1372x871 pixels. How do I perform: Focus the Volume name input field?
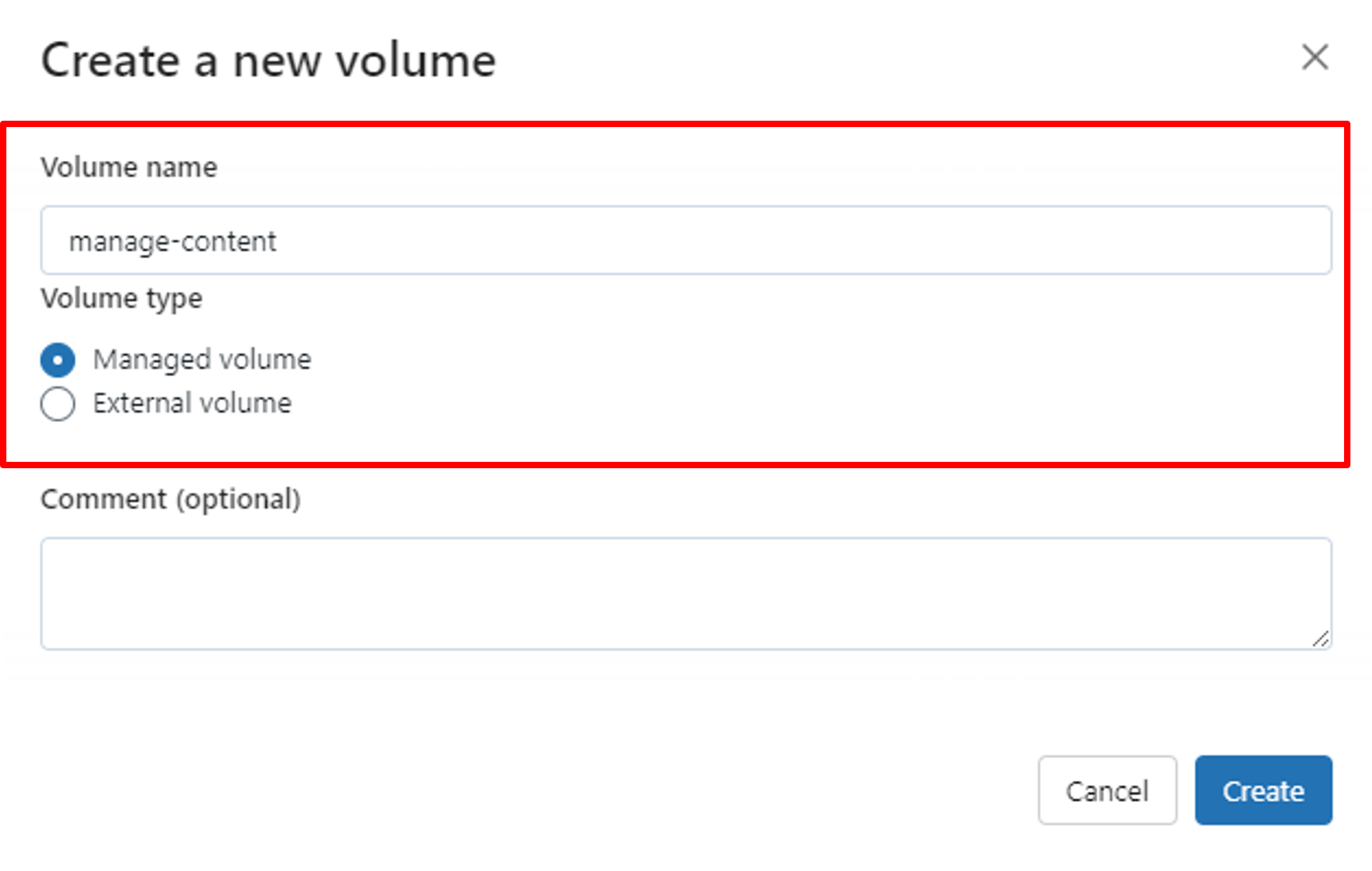coord(686,240)
